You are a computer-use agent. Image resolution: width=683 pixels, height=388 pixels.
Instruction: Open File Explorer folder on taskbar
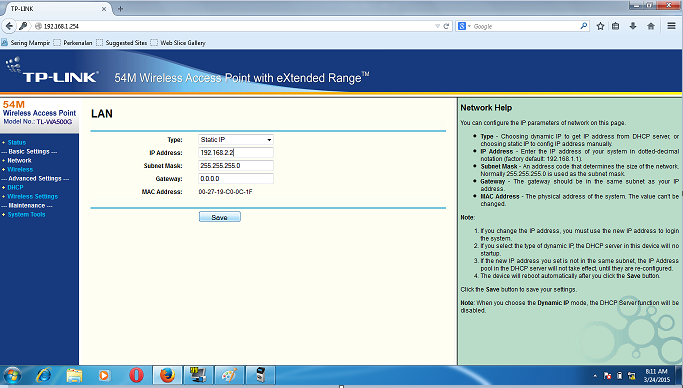(x=74, y=375)
